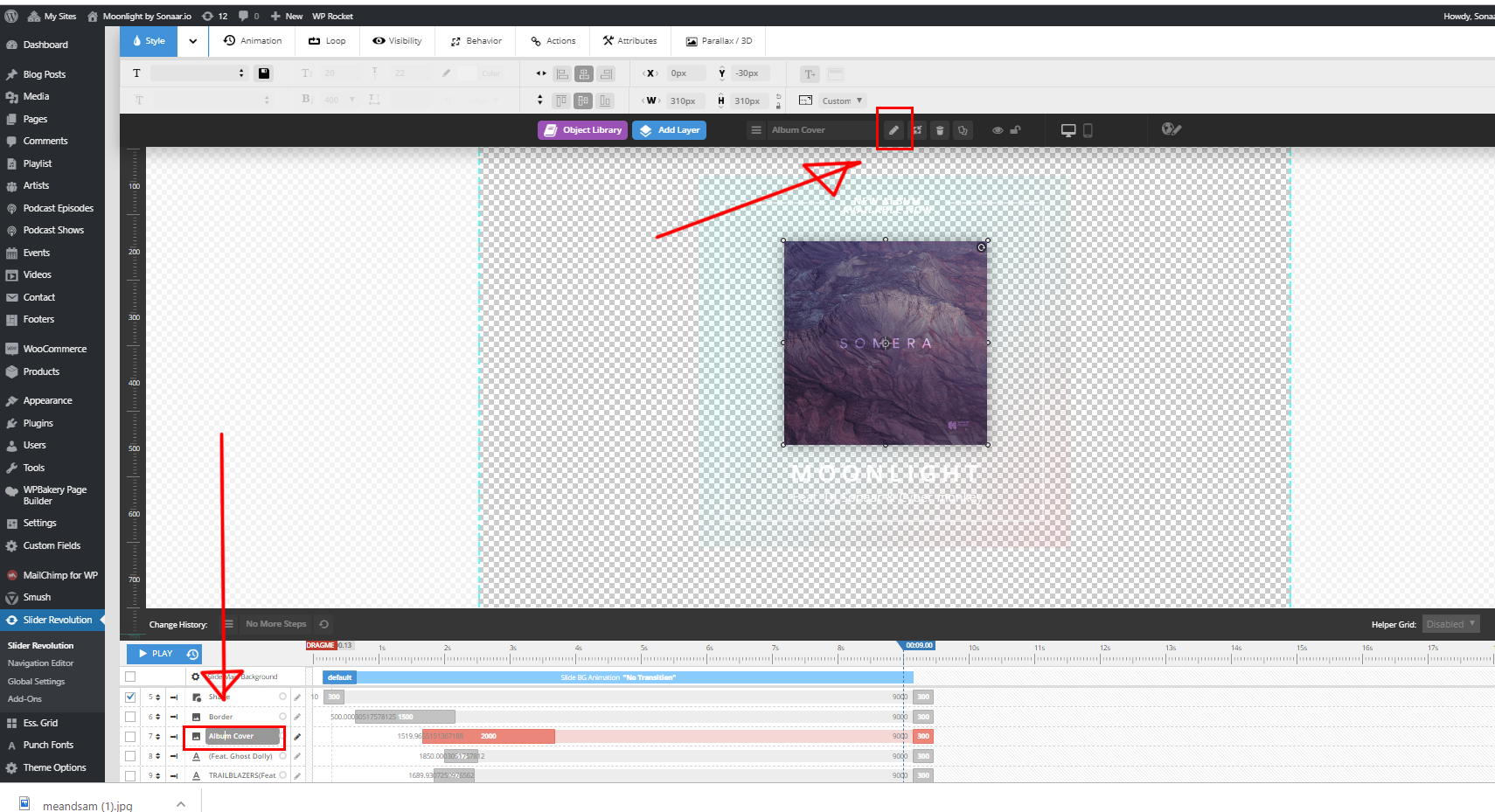This screenshot has height=812, width=1495.
Task: Align layer vertically top
Action: point(562,101)
